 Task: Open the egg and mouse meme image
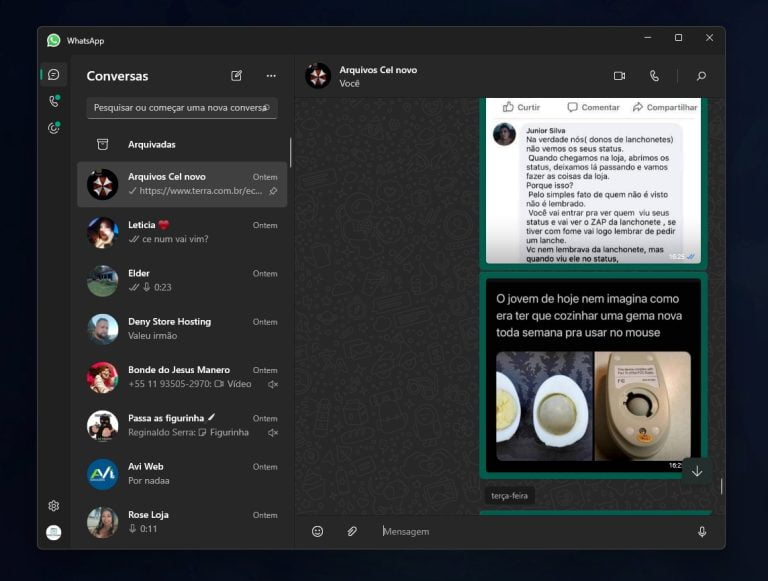click(x=593, y=375)
